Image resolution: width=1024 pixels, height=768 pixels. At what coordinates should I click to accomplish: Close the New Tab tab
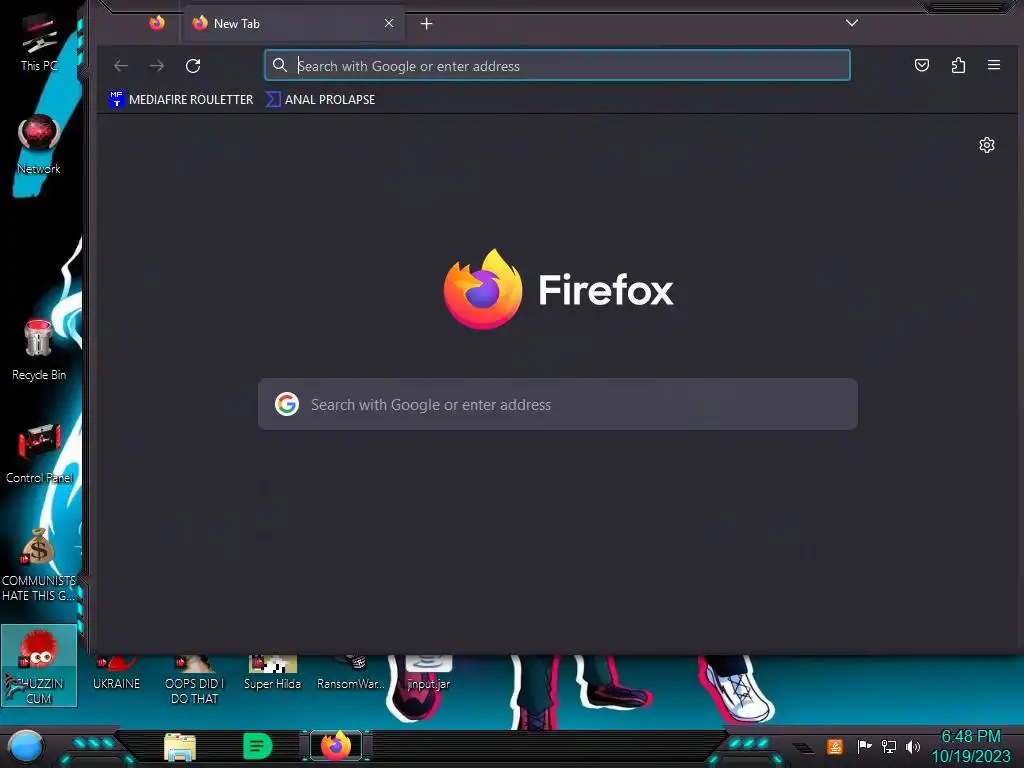click(x=389, y=24)
